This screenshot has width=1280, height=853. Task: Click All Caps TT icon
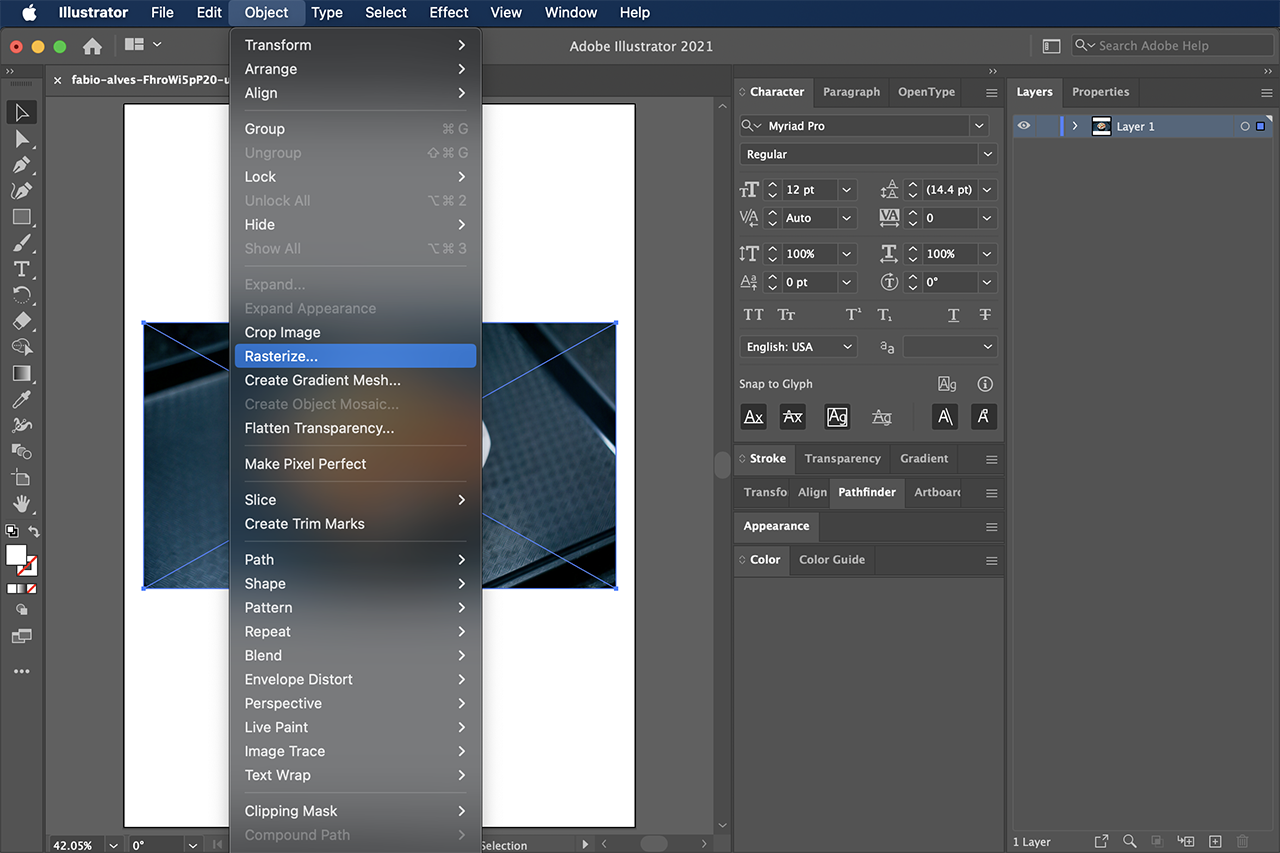click(754, 314)
